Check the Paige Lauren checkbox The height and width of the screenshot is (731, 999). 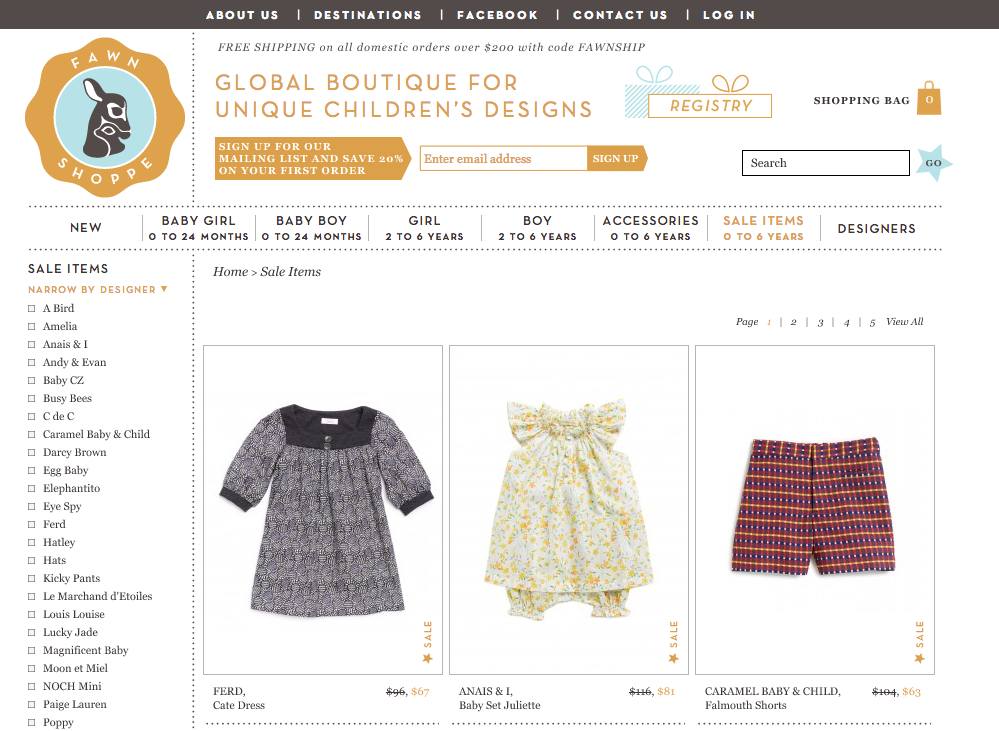[31, 704]
